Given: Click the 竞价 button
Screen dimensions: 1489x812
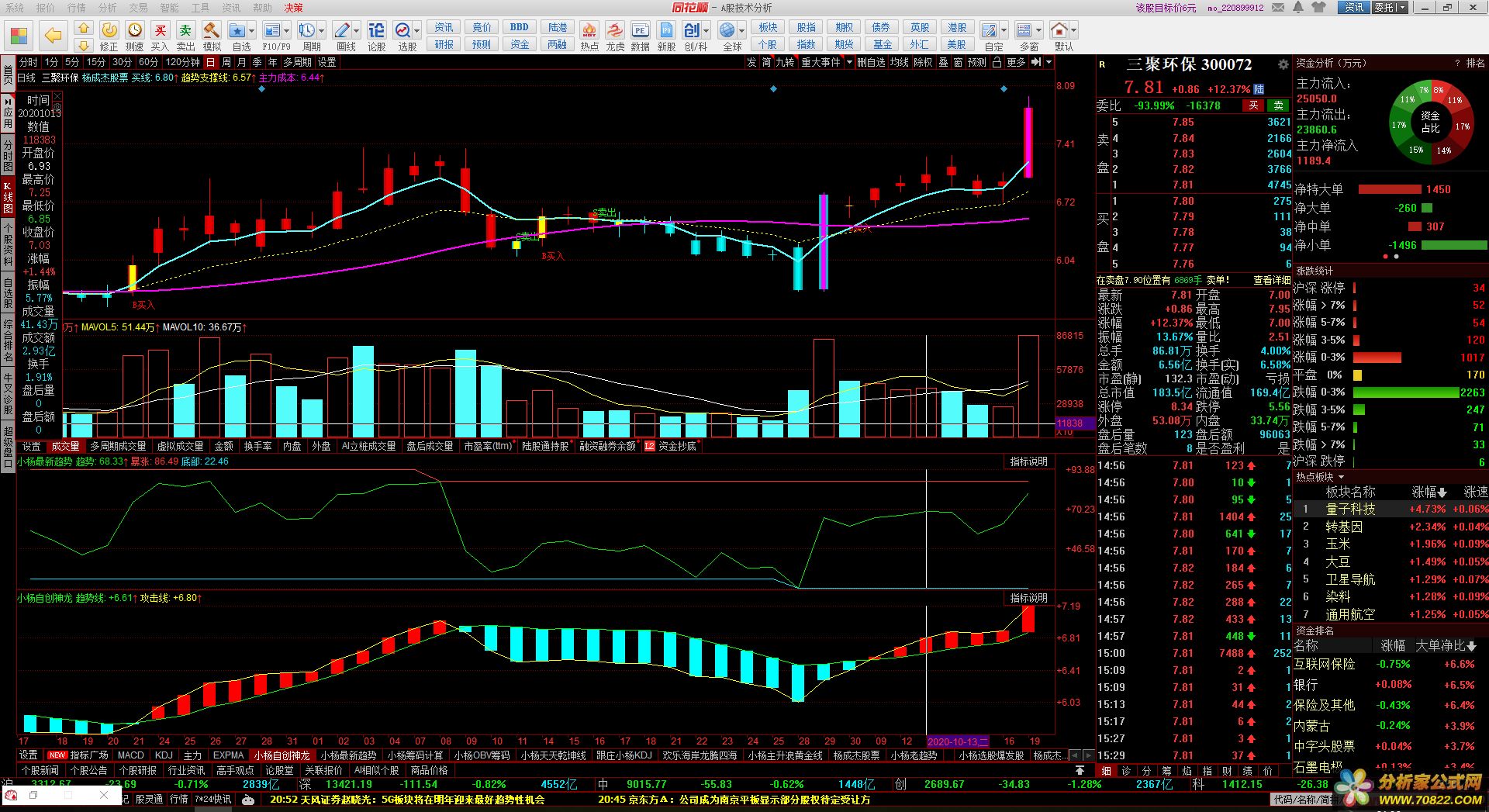Looking at the screenshot, I should click(482, 27).
